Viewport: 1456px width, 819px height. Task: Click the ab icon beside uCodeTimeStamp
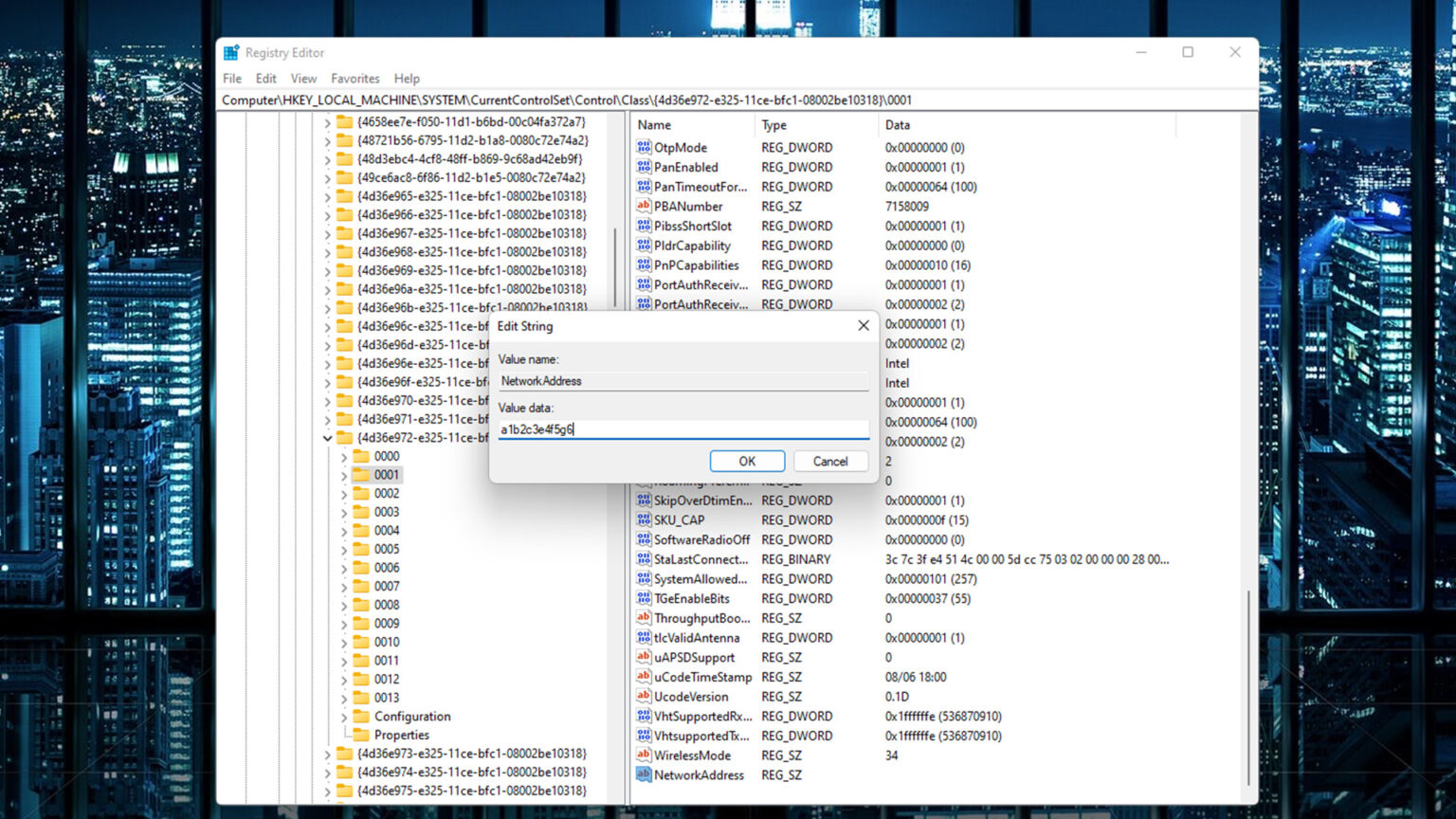[x=643, y=677]
